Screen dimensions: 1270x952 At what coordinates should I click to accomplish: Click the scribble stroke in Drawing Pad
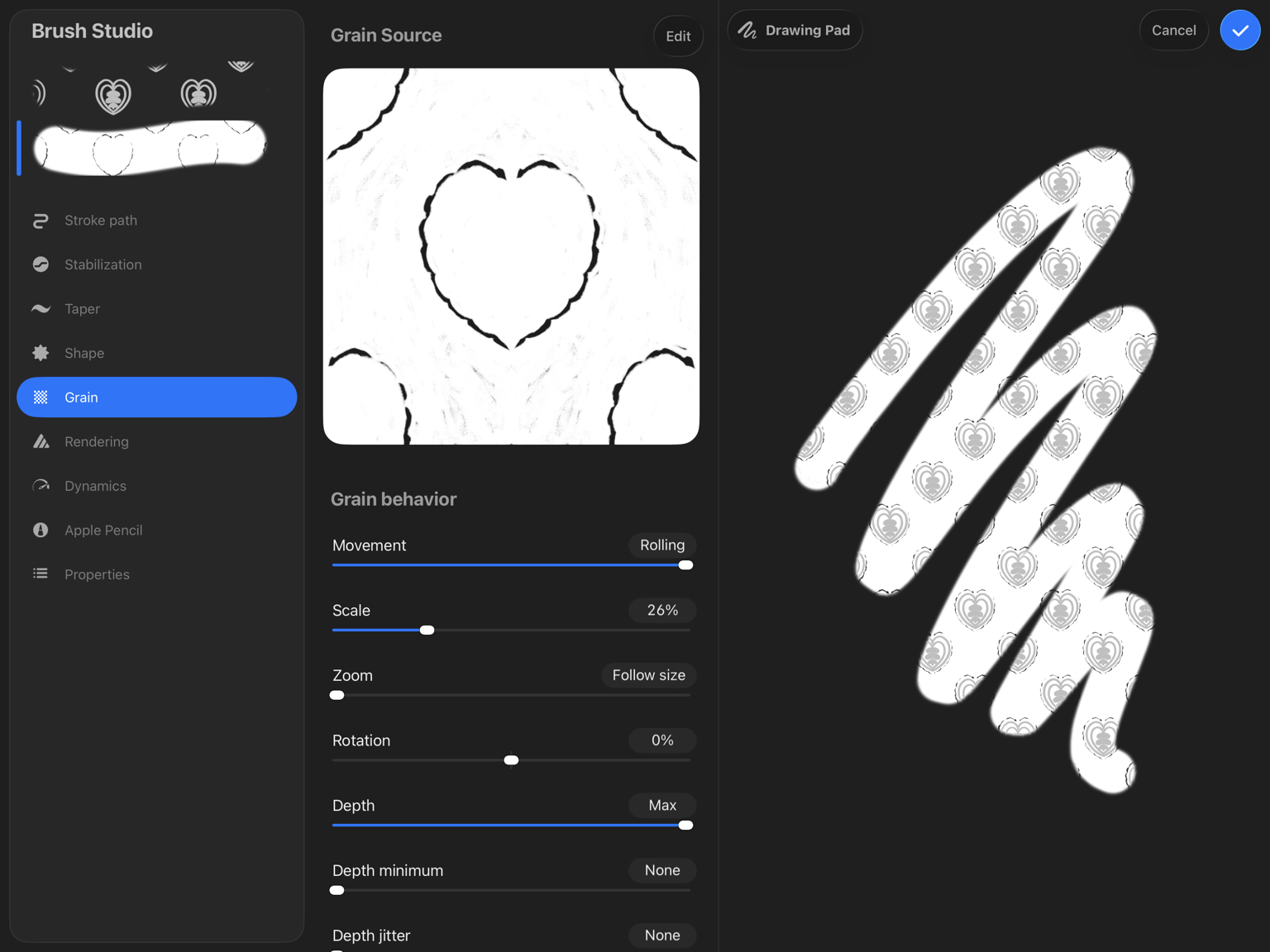[x=976, y=471]
